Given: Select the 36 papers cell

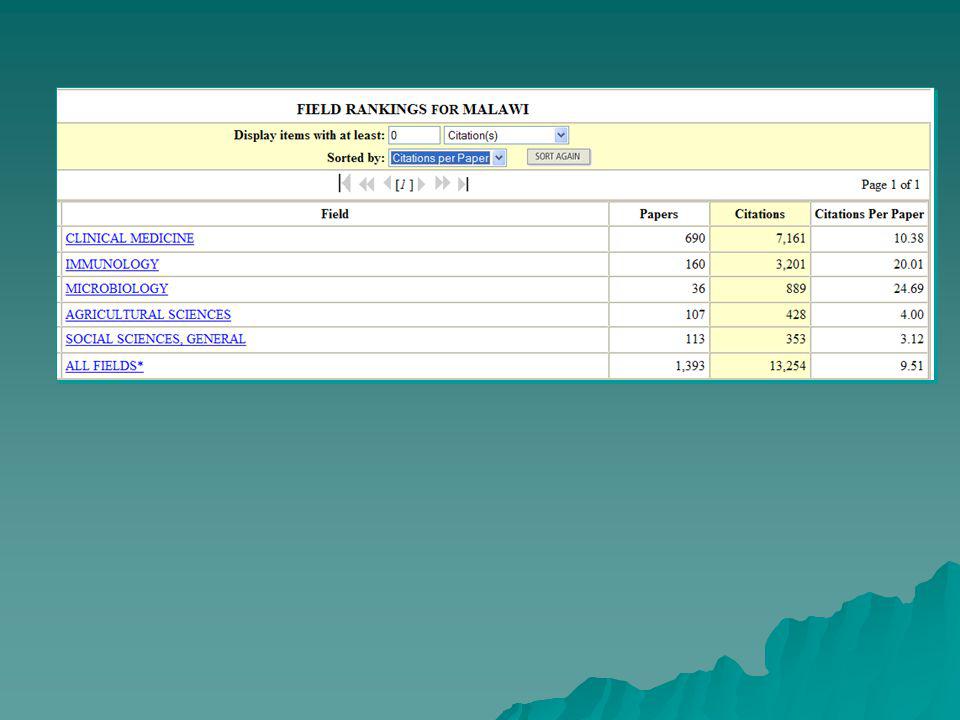Looking at the screenshot, I should (659, 289).
